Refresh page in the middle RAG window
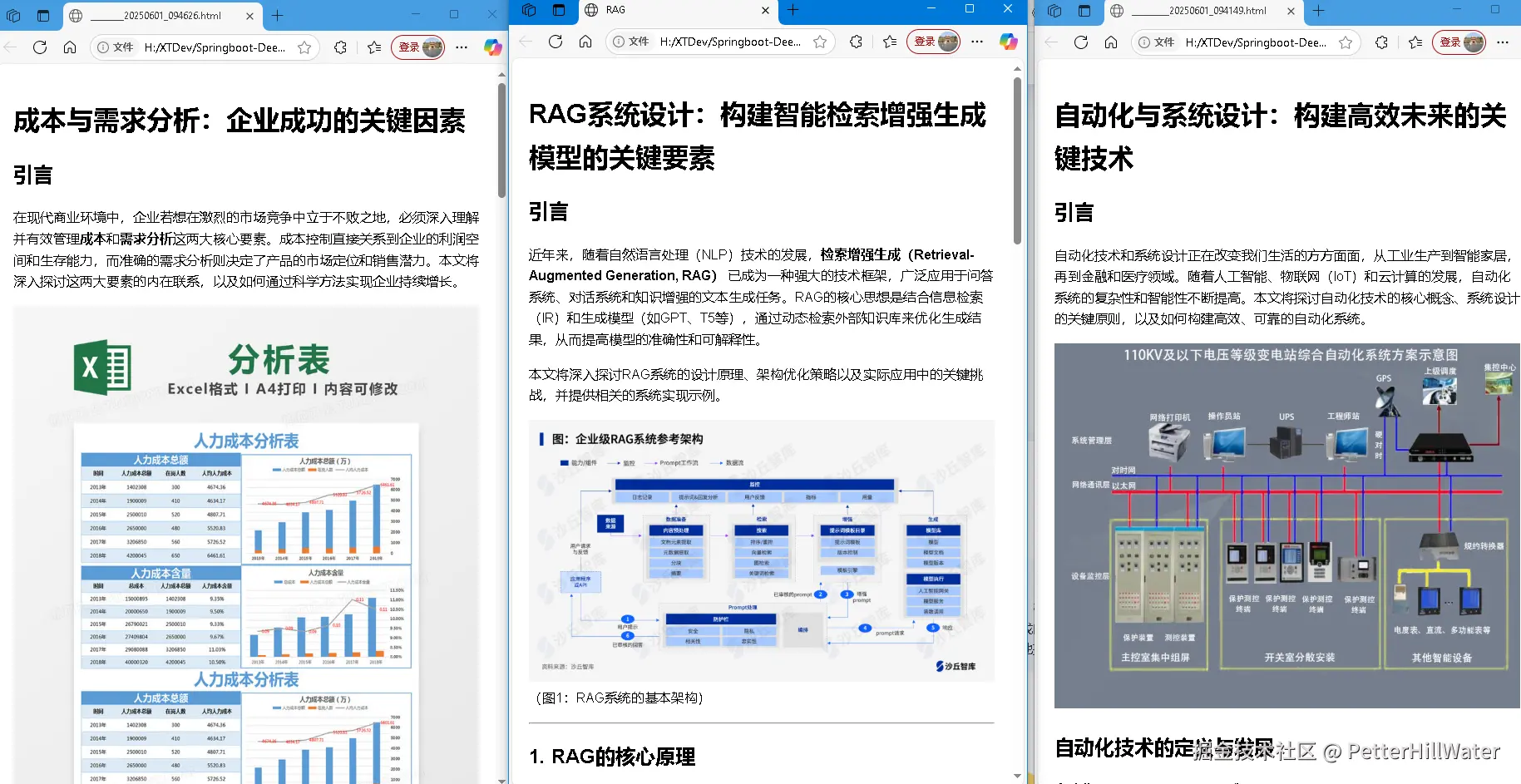This screenshot has width=1521, height=784. pyautogui.click(x=556, y=42)
